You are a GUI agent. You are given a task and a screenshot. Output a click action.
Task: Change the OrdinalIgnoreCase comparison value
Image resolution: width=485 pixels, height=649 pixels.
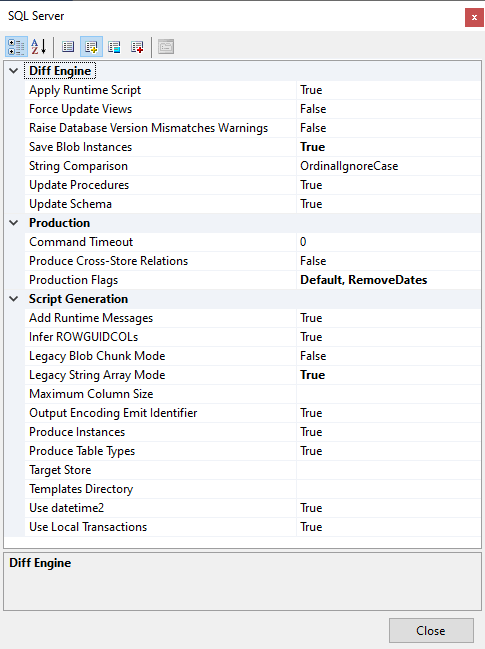click(389, 166)
